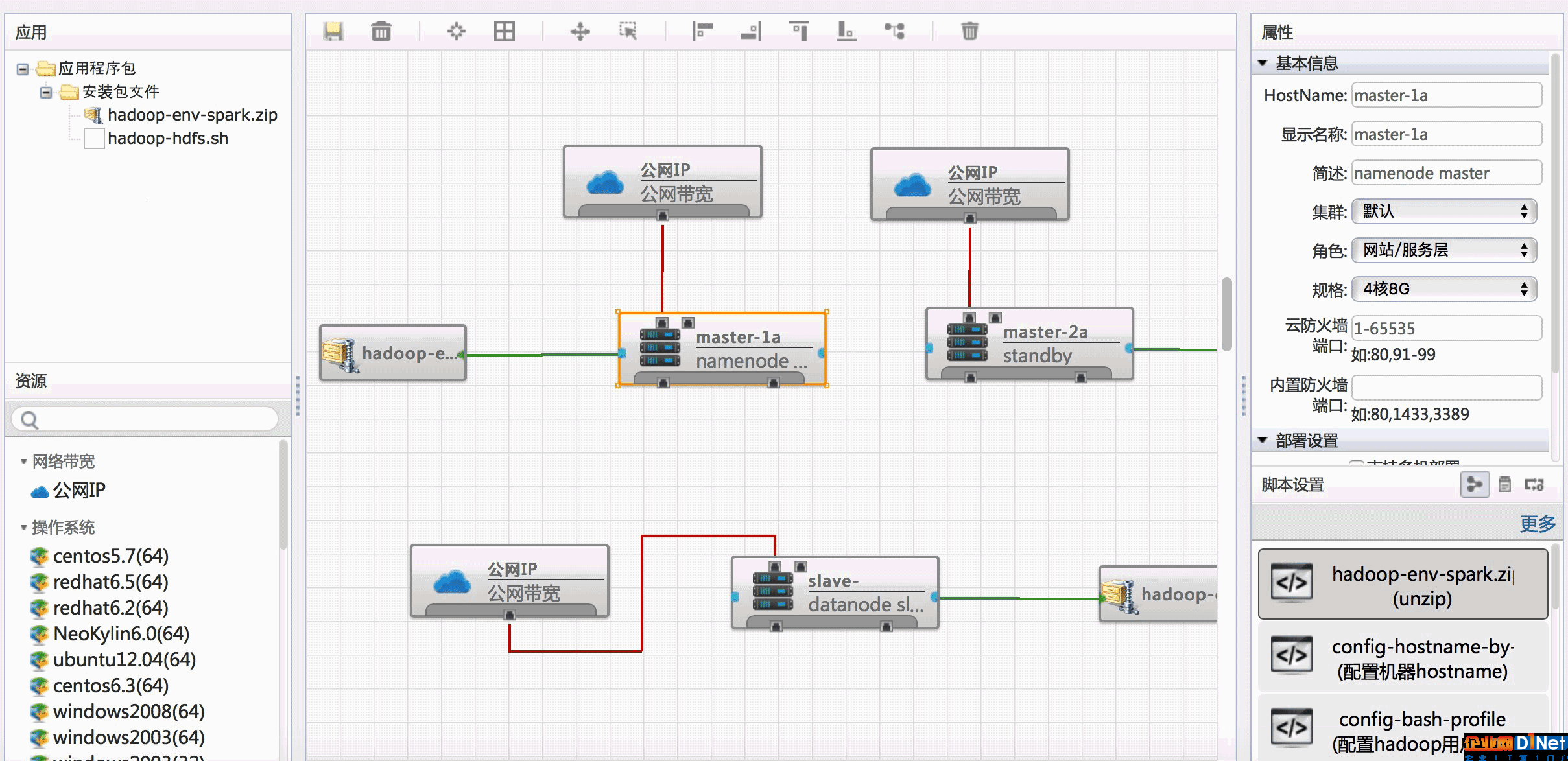Image resolution: width=1568 pixels, height=761 pixels.
Task: Toggle the grid layout icon in the toolbar
Action: pos(505,31)
